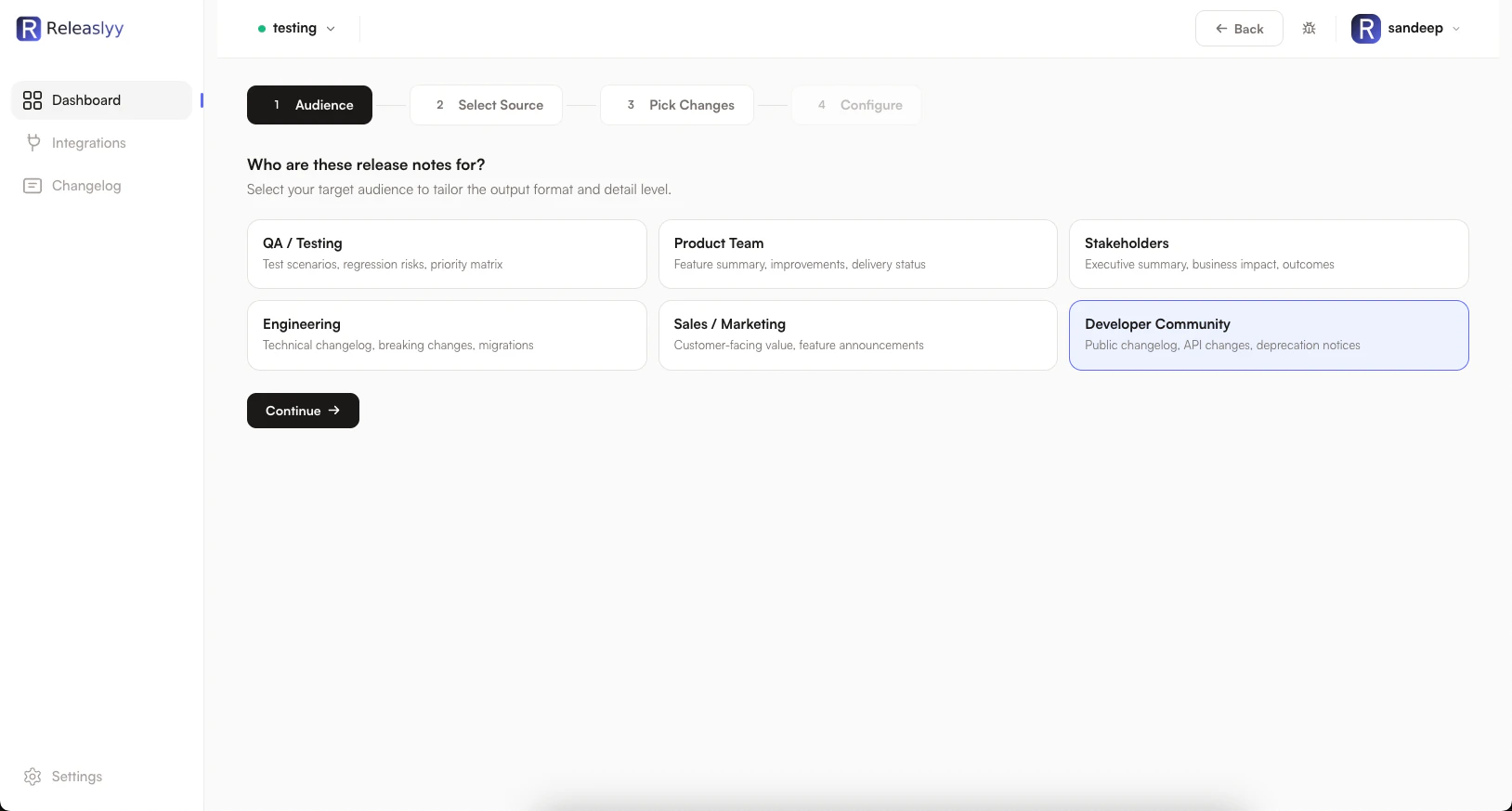
Task: Click the green status dot beside testing
Action: pyautogui.click(x=262, y=29)
